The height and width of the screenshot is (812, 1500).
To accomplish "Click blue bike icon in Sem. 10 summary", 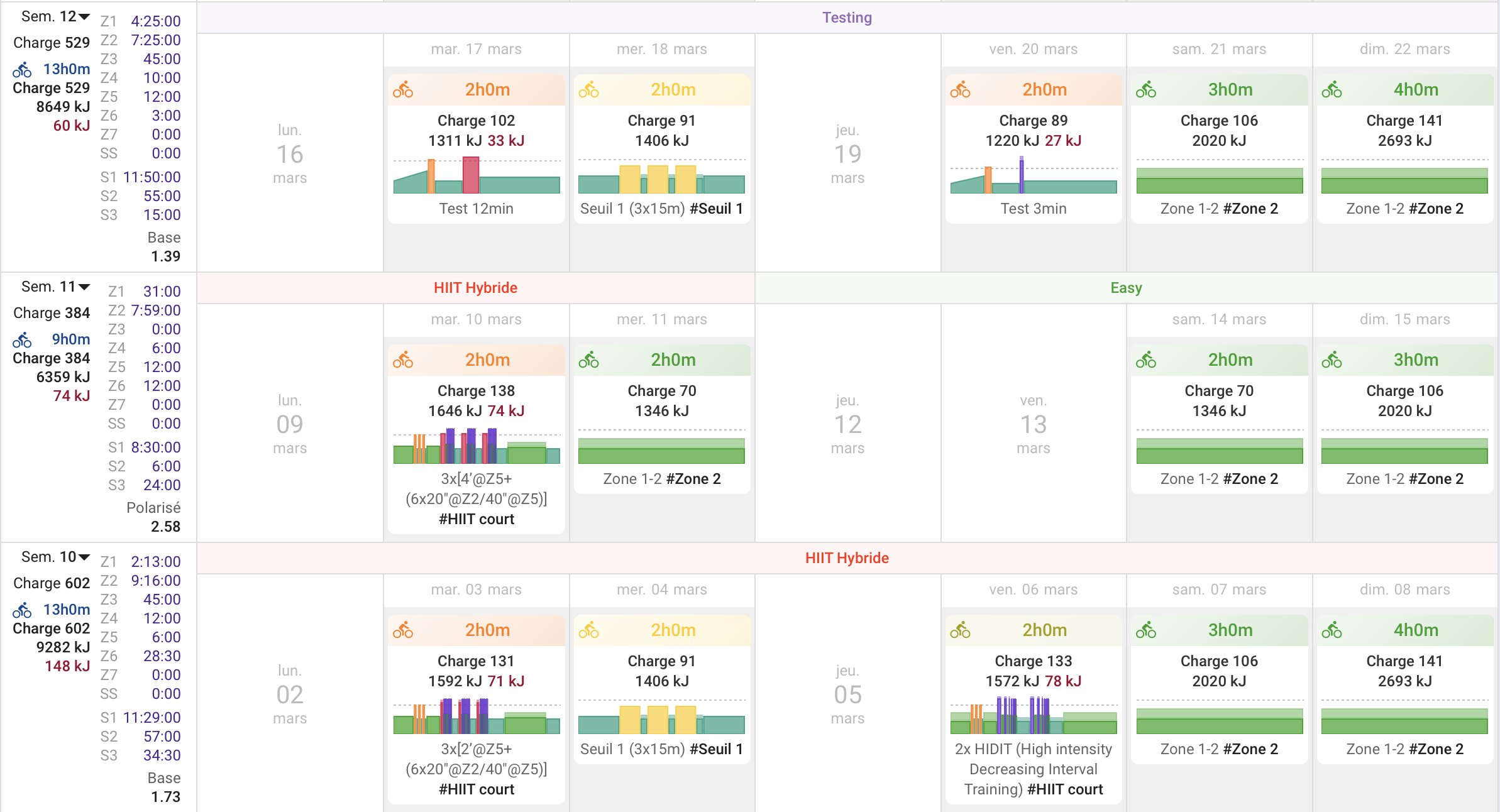I will 22,610.
